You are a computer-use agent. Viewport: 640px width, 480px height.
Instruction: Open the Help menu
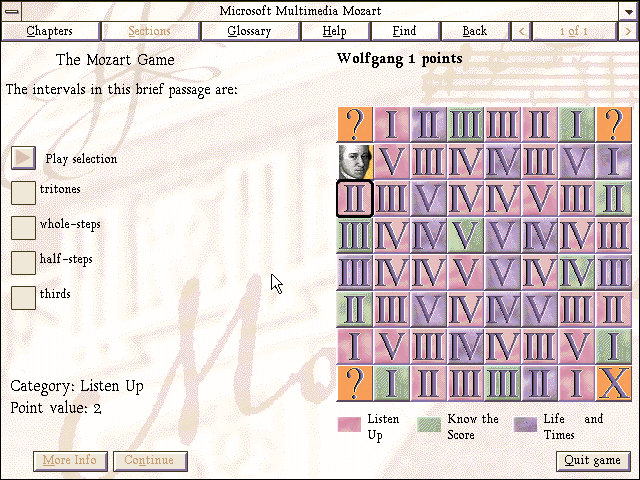pyautogui.click(x=335, y=31)
